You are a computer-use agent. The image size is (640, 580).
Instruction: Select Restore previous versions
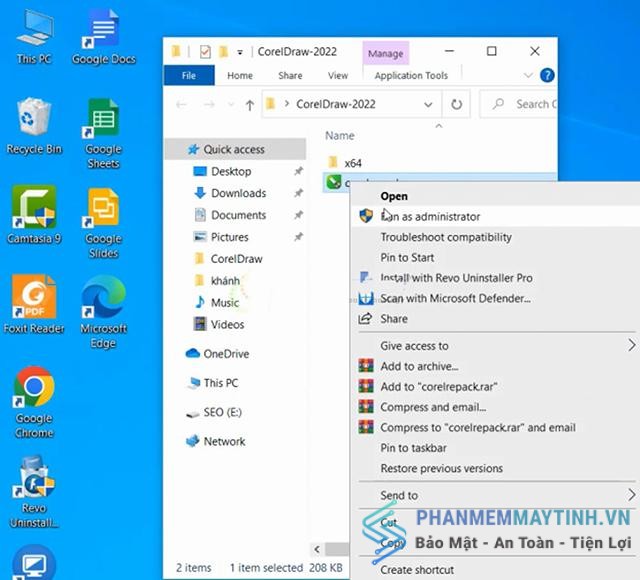point(442,468)
